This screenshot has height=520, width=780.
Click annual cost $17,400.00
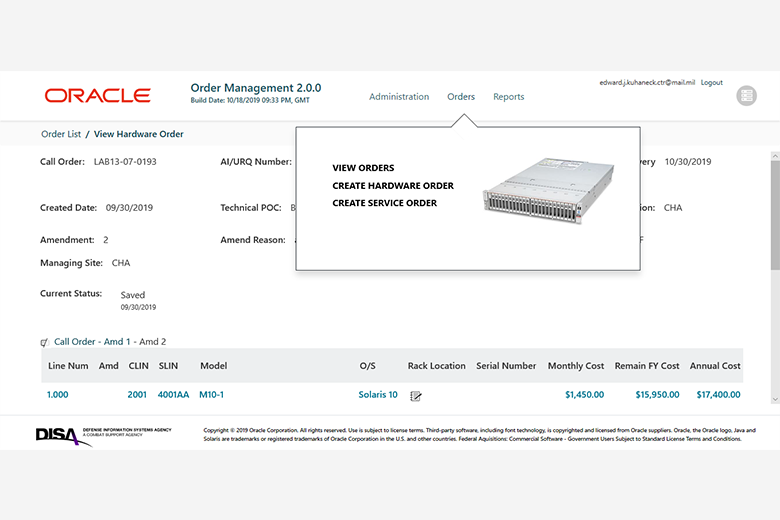(x=718, y=395)
